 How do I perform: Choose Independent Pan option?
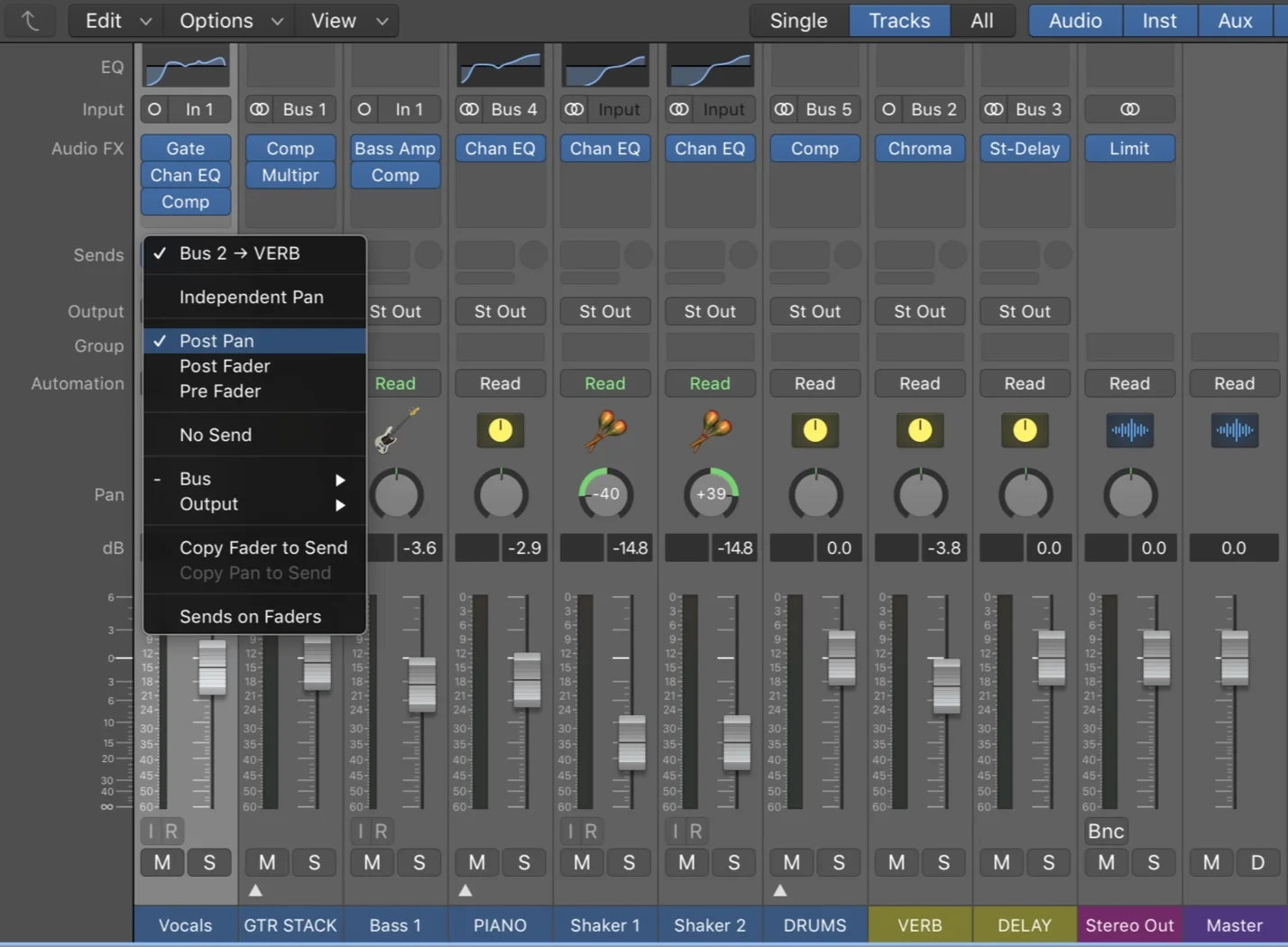click(x=254, y=297)
